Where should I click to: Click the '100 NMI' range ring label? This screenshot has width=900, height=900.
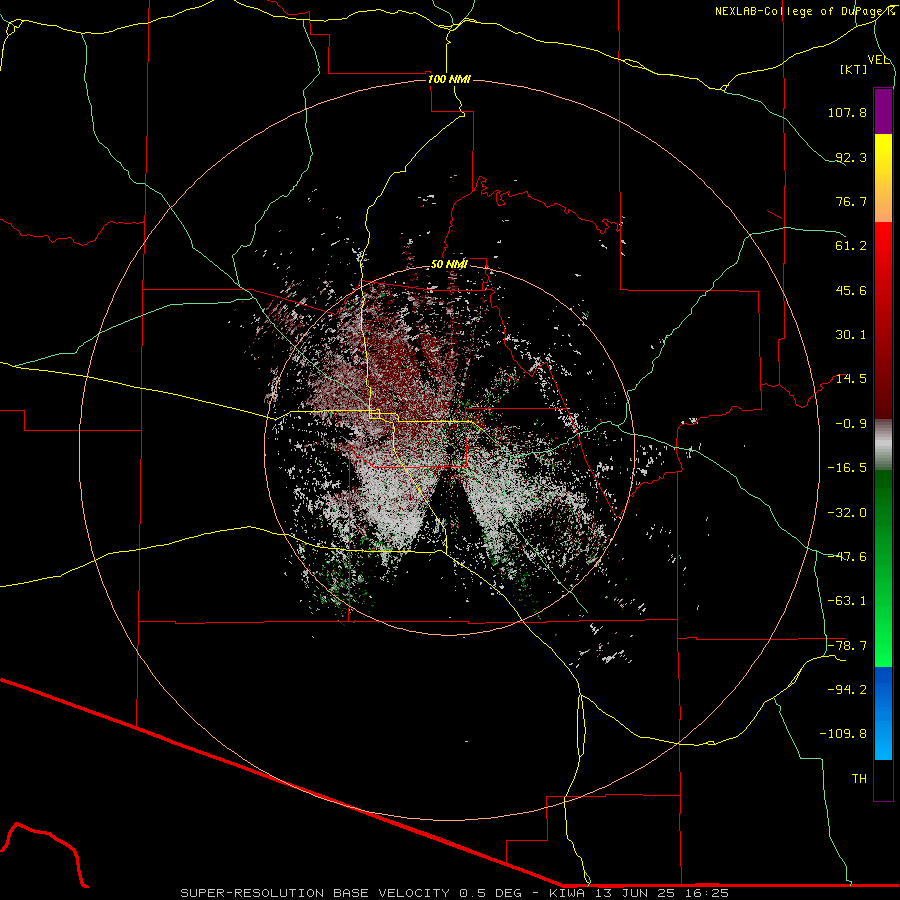point(449,79)
